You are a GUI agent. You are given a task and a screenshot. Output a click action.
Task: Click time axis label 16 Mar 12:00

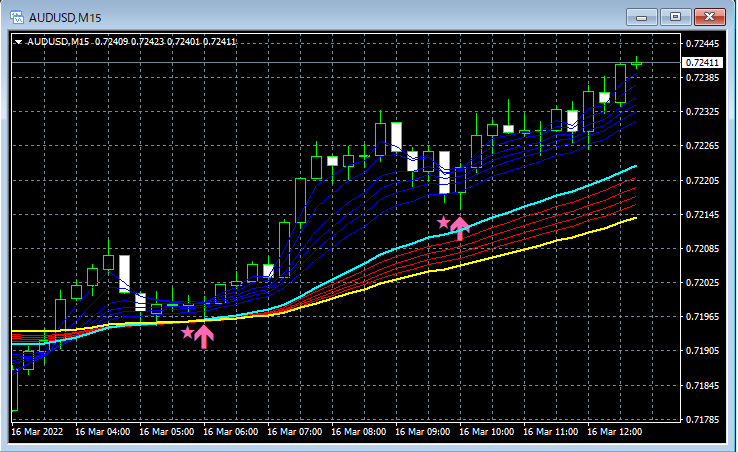click(615, 432)
